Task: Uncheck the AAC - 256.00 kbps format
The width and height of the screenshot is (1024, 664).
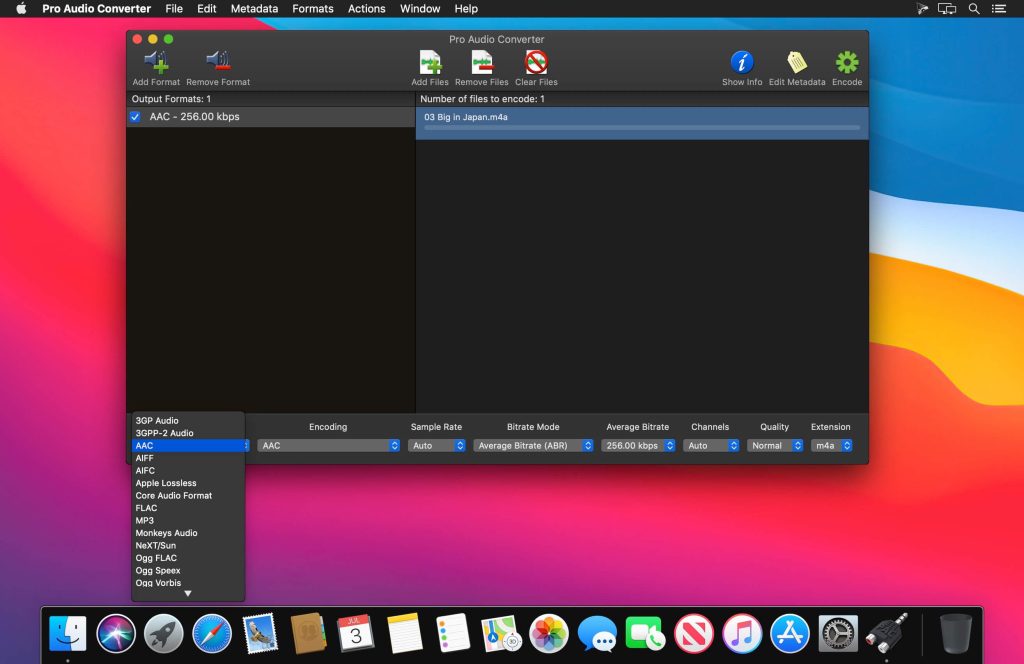Action: click(x=137, y=116)
